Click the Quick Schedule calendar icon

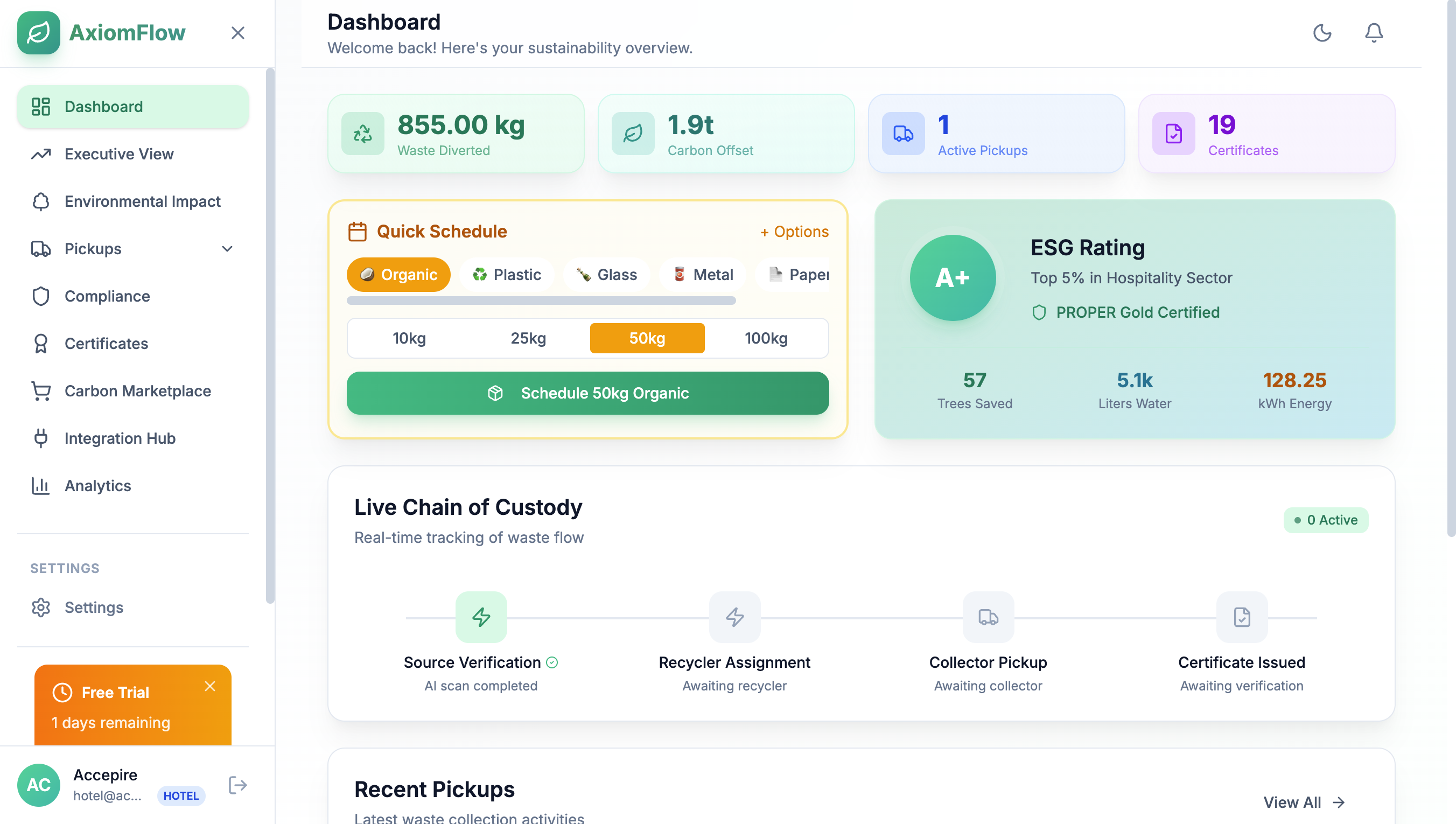(358, 232)
